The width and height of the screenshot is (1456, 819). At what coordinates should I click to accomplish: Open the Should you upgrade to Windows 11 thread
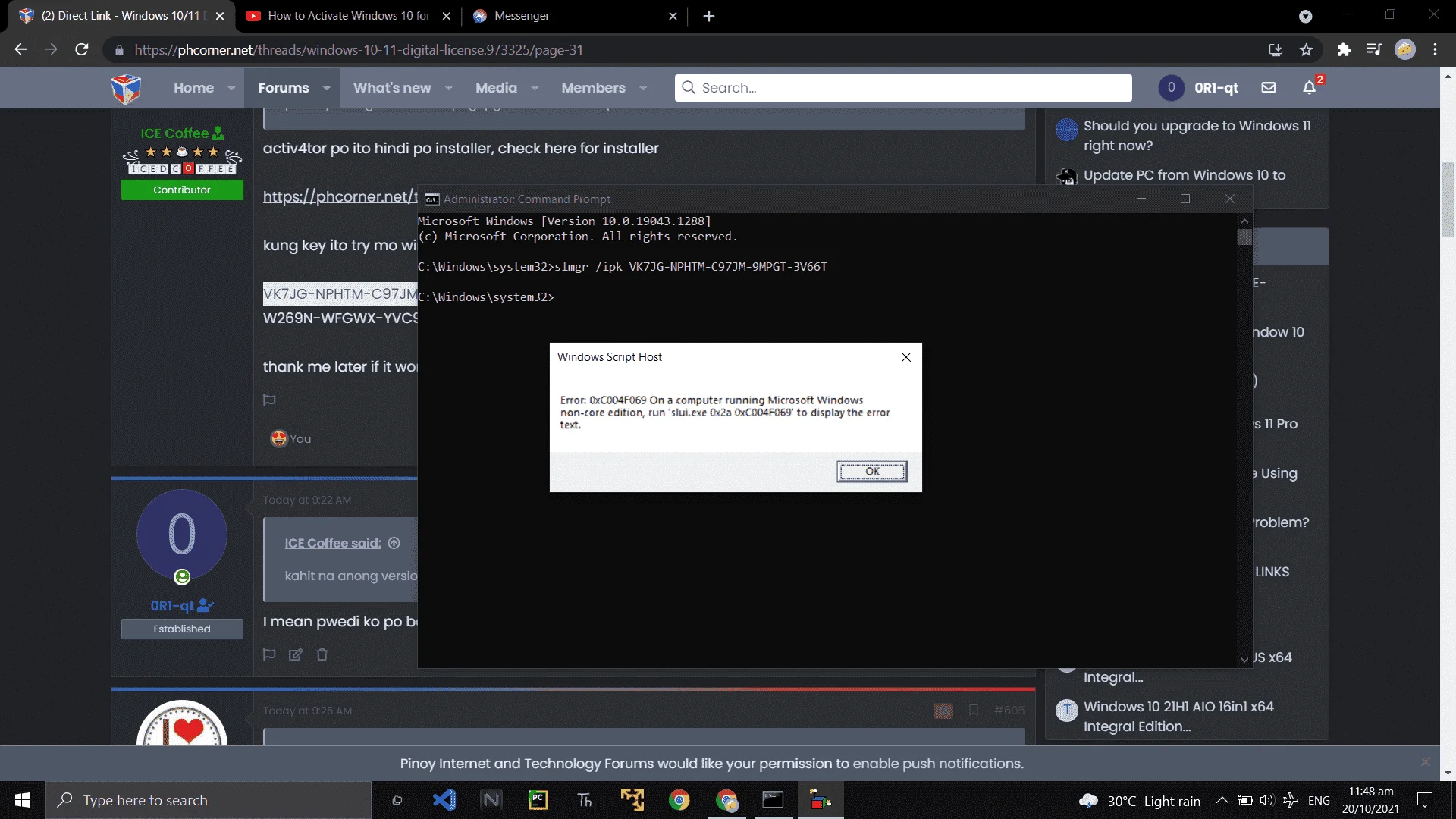point(1197,136)
